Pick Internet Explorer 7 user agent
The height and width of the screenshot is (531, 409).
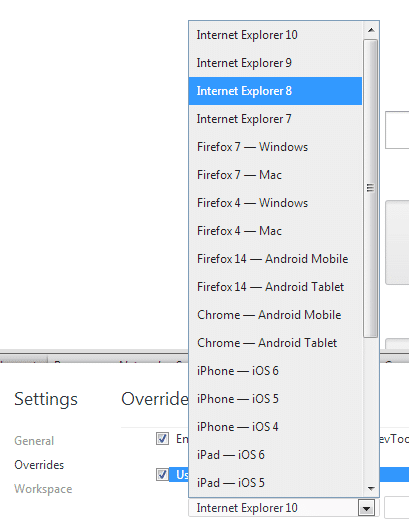coord(275,119)
